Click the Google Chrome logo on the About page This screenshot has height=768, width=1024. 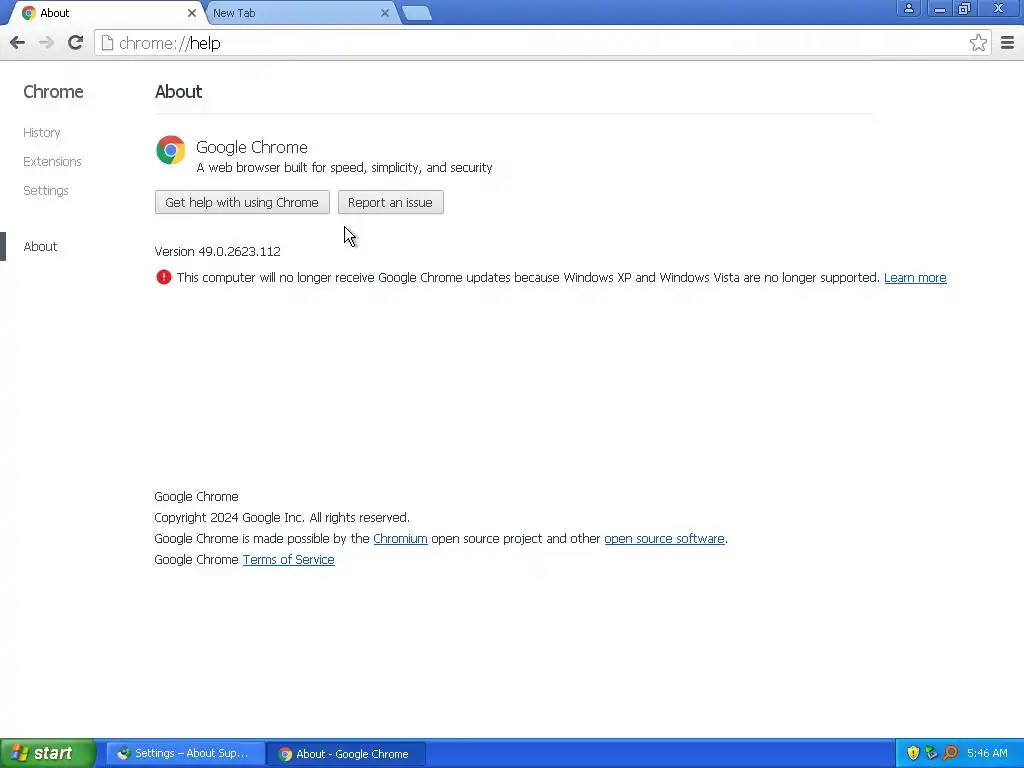[170, 150]
